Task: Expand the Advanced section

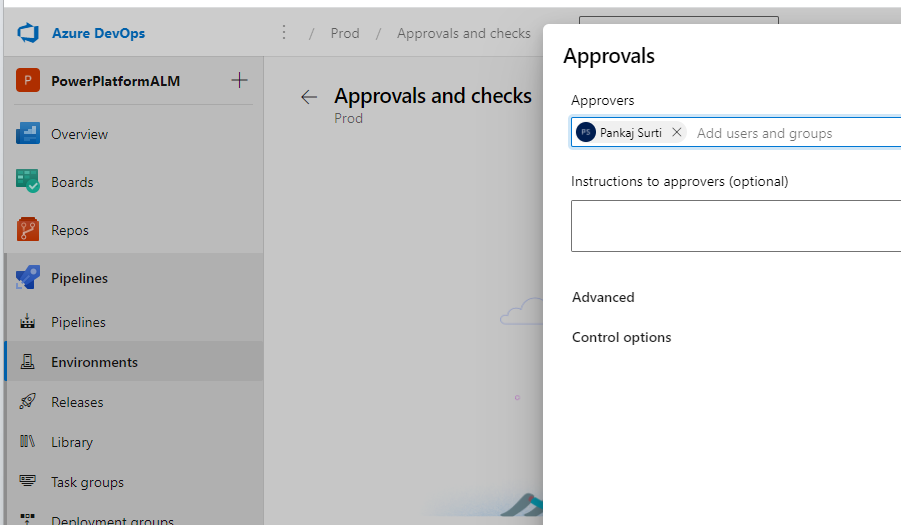Action: [x=603, y=297]
